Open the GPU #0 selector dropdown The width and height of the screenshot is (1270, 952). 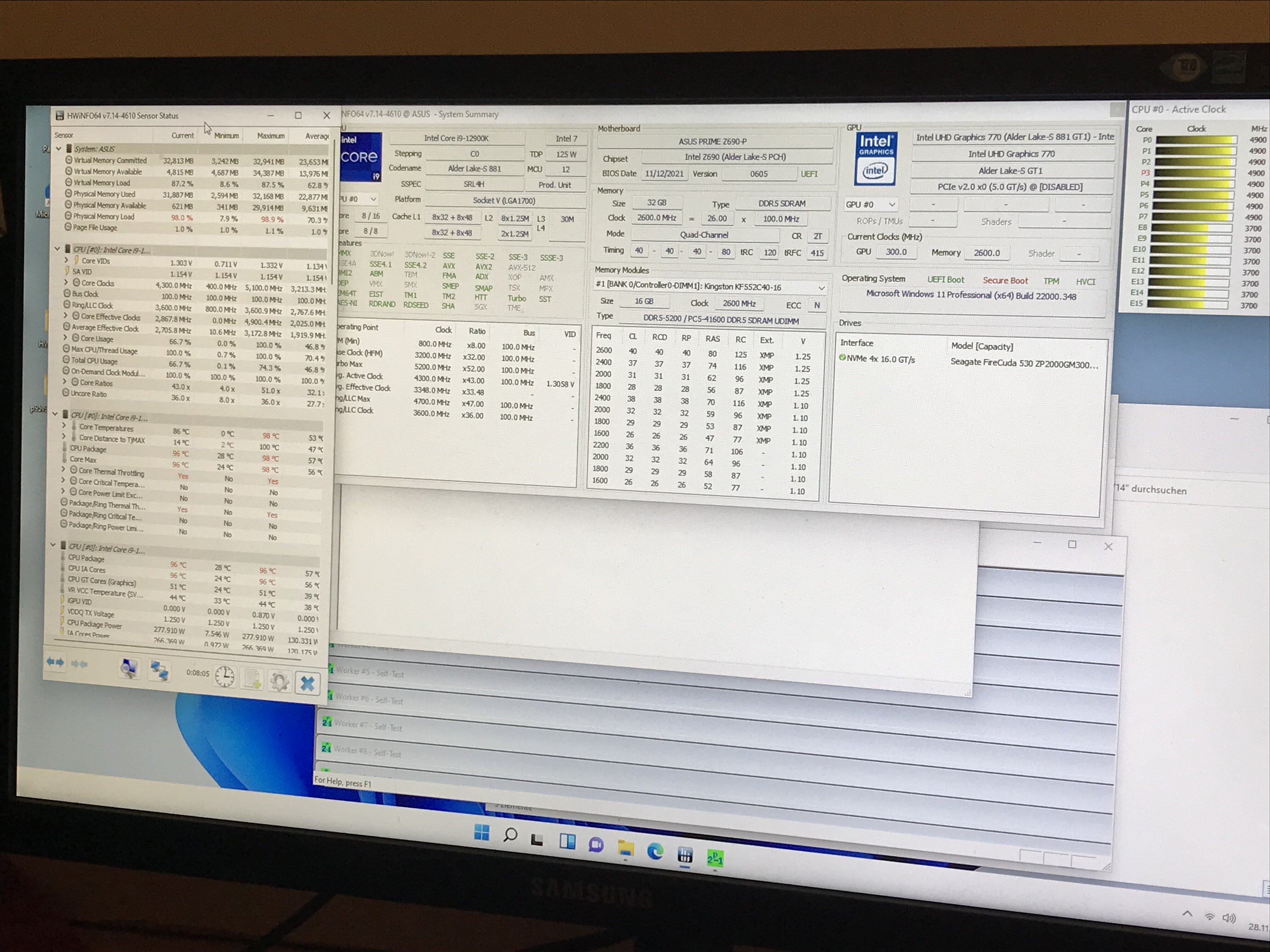coord(871,204)
